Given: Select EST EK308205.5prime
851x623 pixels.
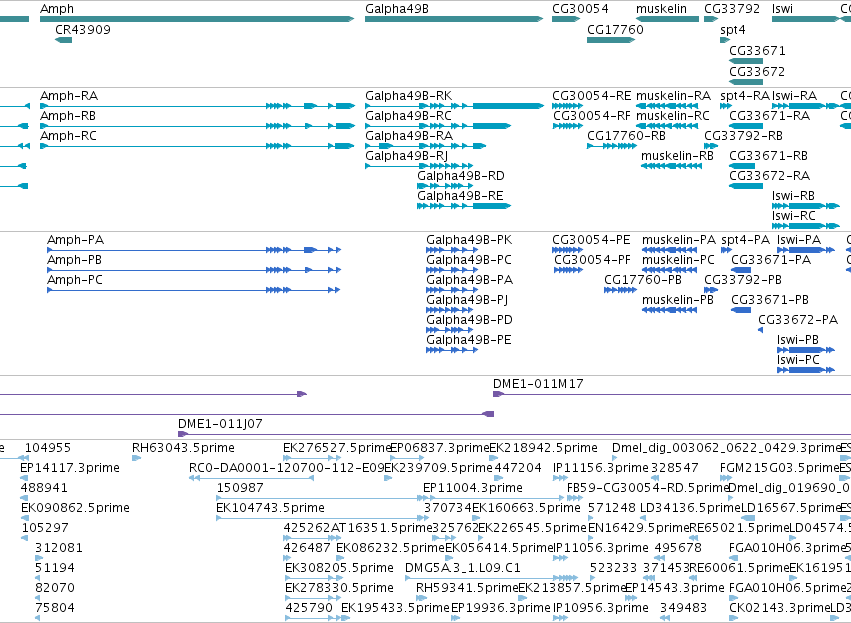Looking at the screenshot, I should click(x=313, y=578).
